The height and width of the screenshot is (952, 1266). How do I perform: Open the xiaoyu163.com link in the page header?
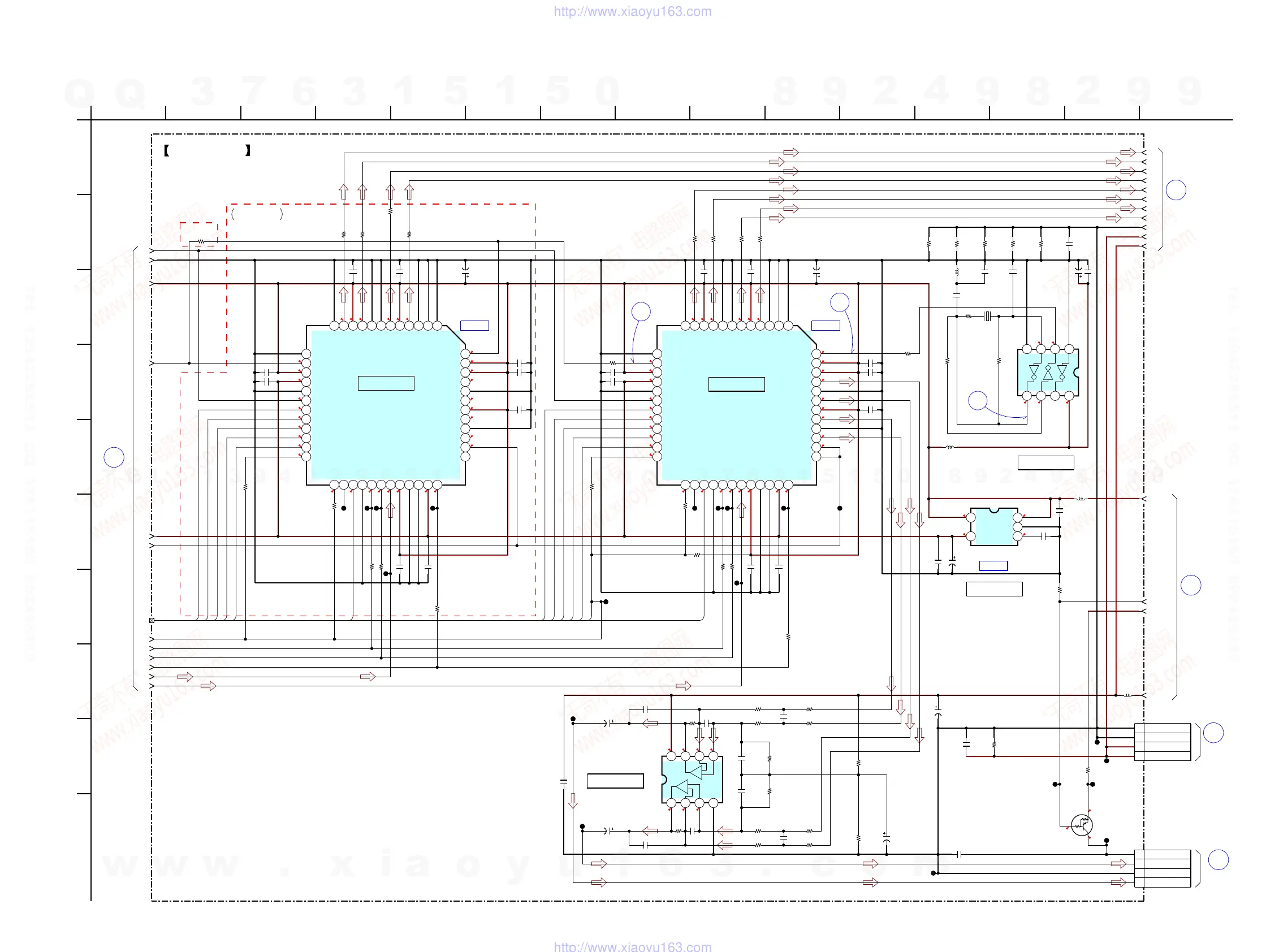[x=632, y=11]
